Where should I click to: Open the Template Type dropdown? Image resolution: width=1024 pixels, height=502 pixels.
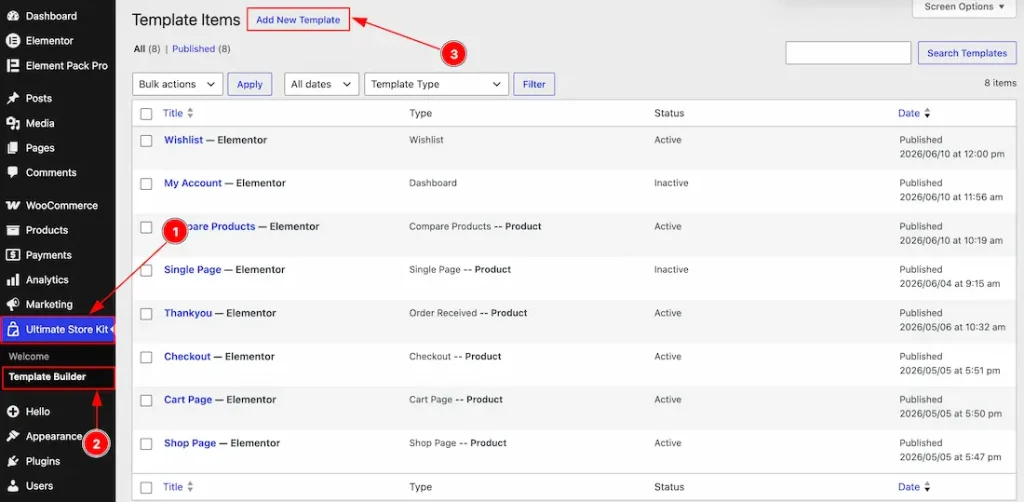tap(436, 84)
